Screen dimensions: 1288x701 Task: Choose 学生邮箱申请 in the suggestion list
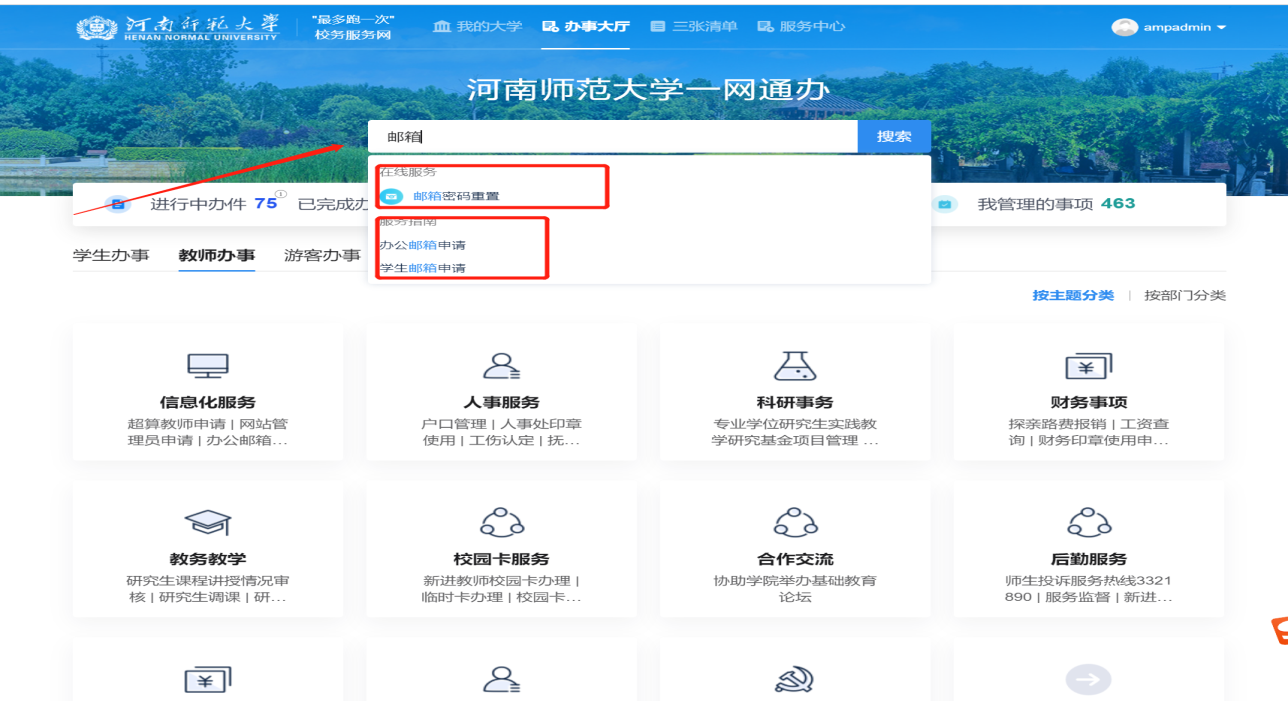(423, 268)
